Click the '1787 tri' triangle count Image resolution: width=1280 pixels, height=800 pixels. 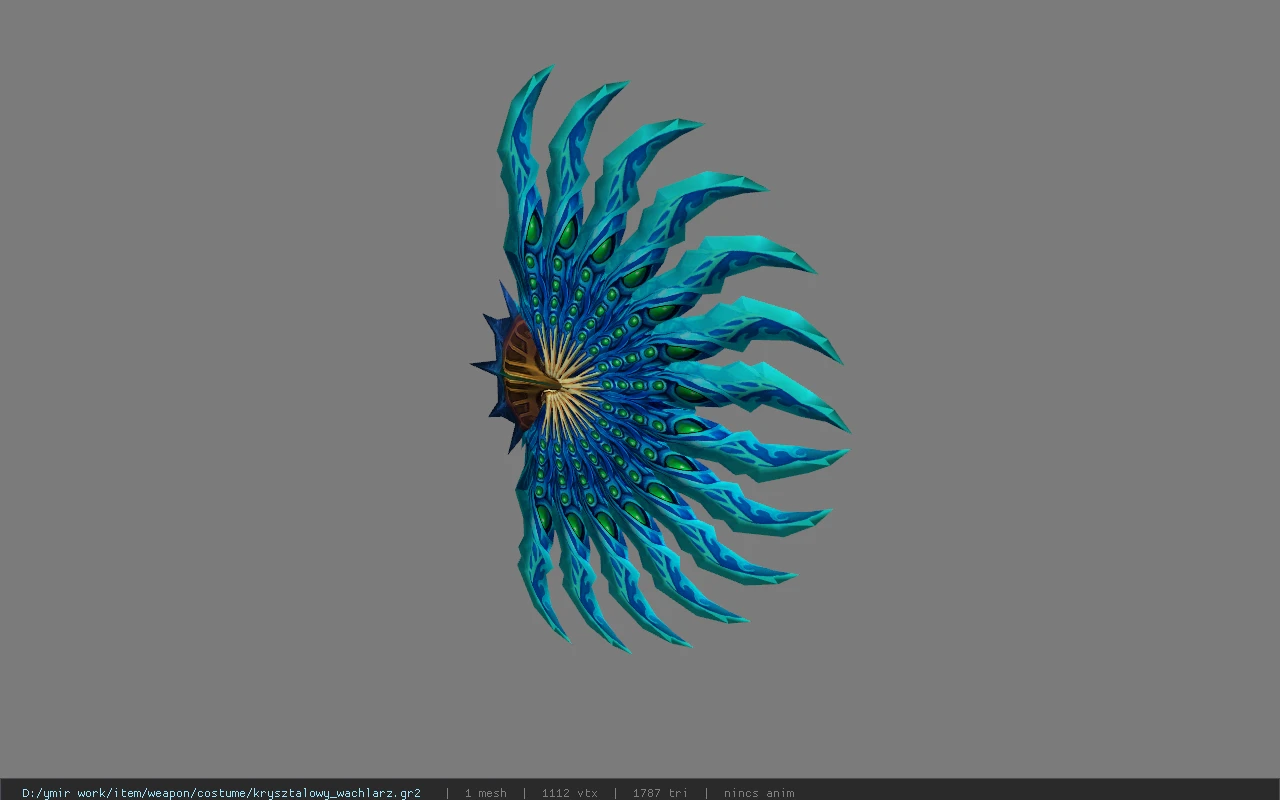(x=660, y=793)
